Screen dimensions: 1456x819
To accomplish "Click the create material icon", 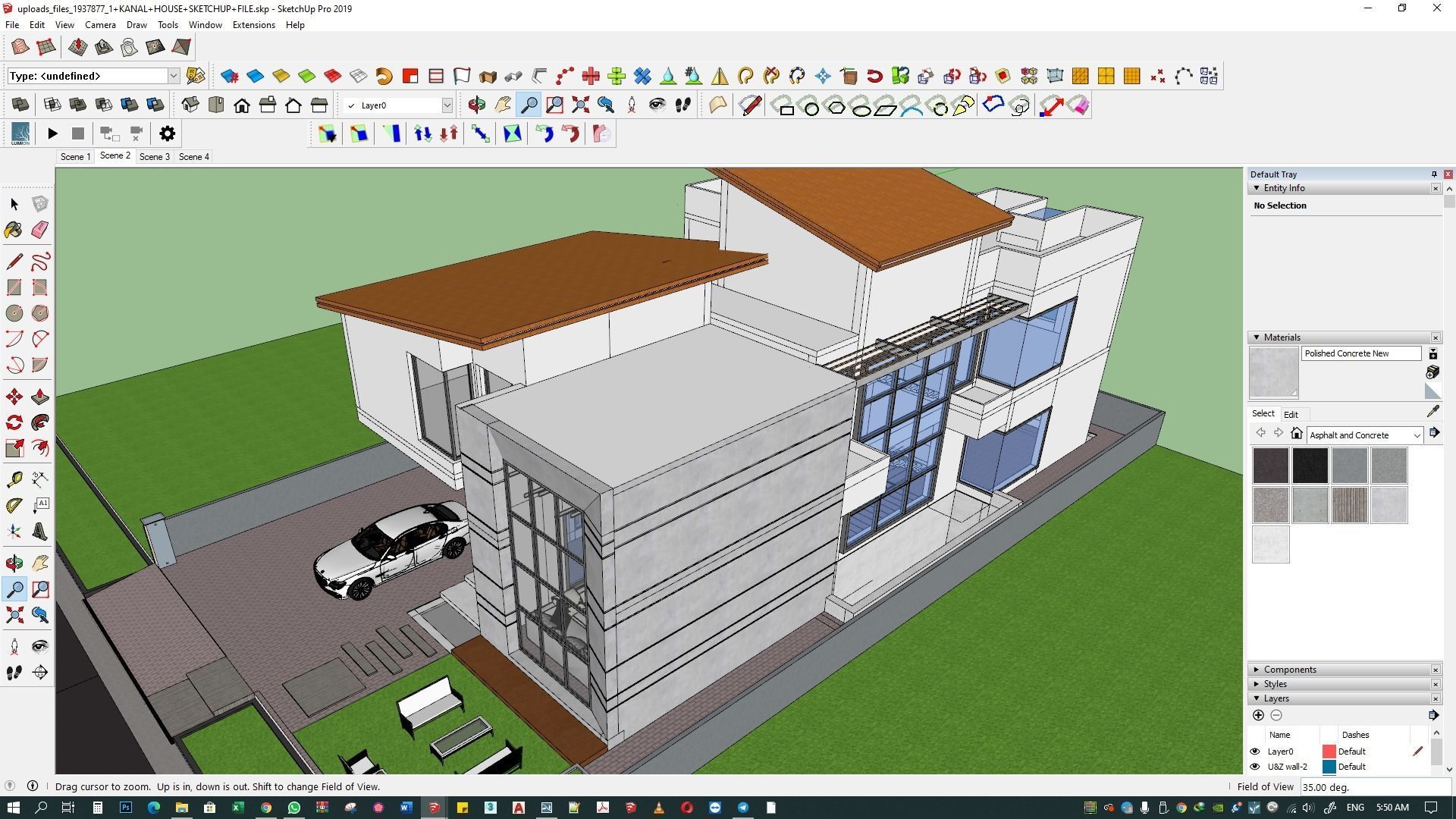I will point(1432,372).
